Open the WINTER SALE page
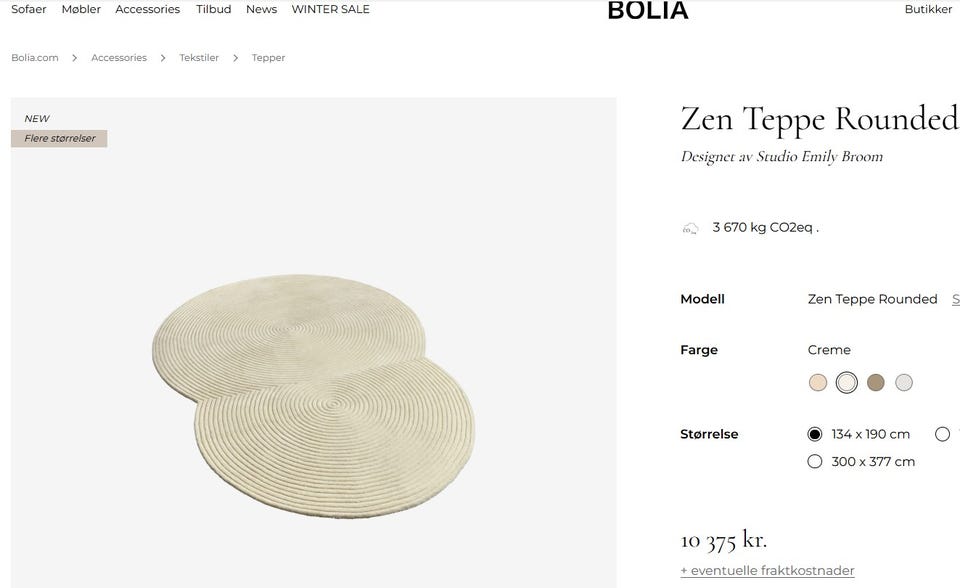The image size is (960, 588). point(331,9)
